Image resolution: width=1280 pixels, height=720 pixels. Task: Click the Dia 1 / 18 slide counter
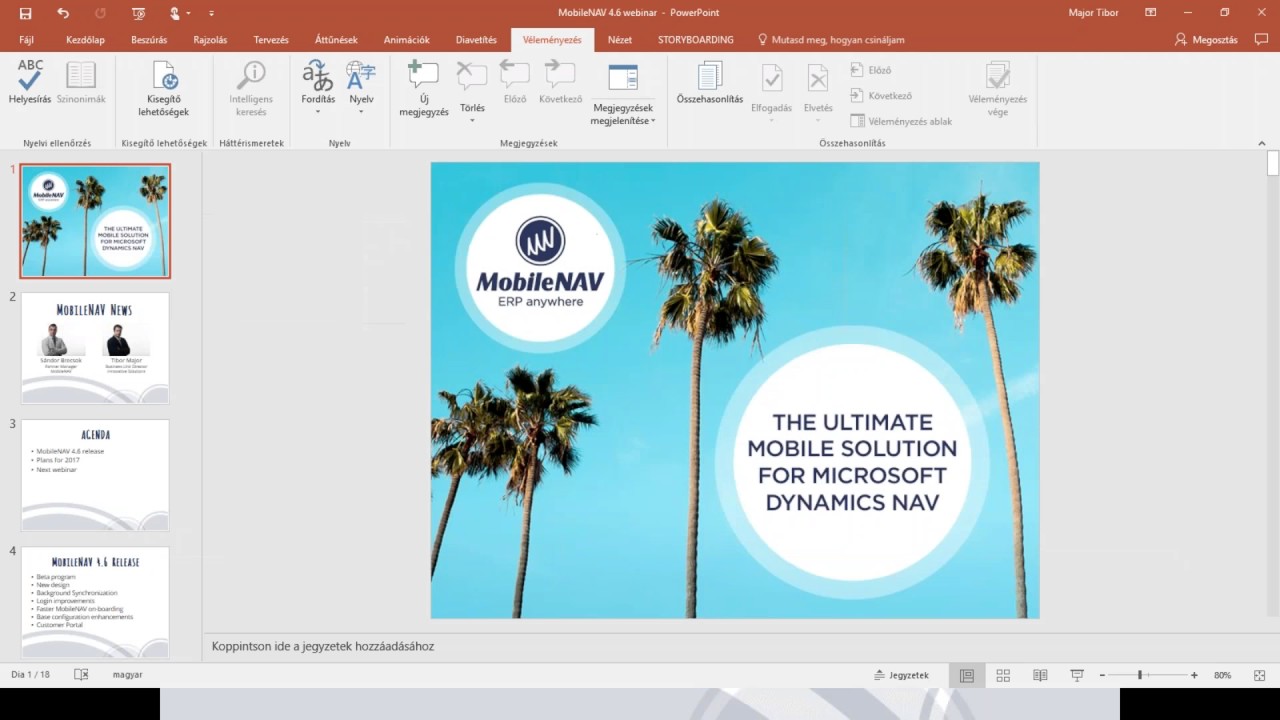[30, 675]
